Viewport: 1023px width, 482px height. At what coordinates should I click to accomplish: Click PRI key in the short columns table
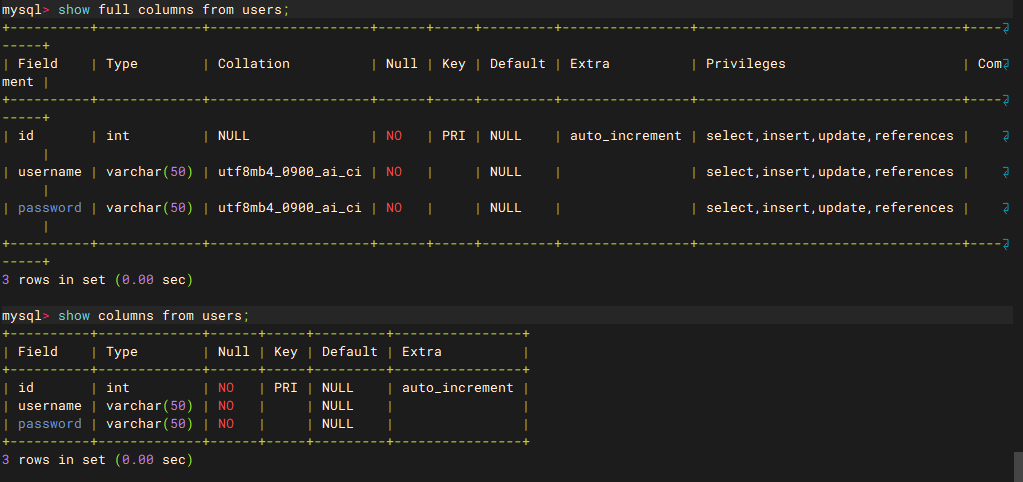coord(286,388)
